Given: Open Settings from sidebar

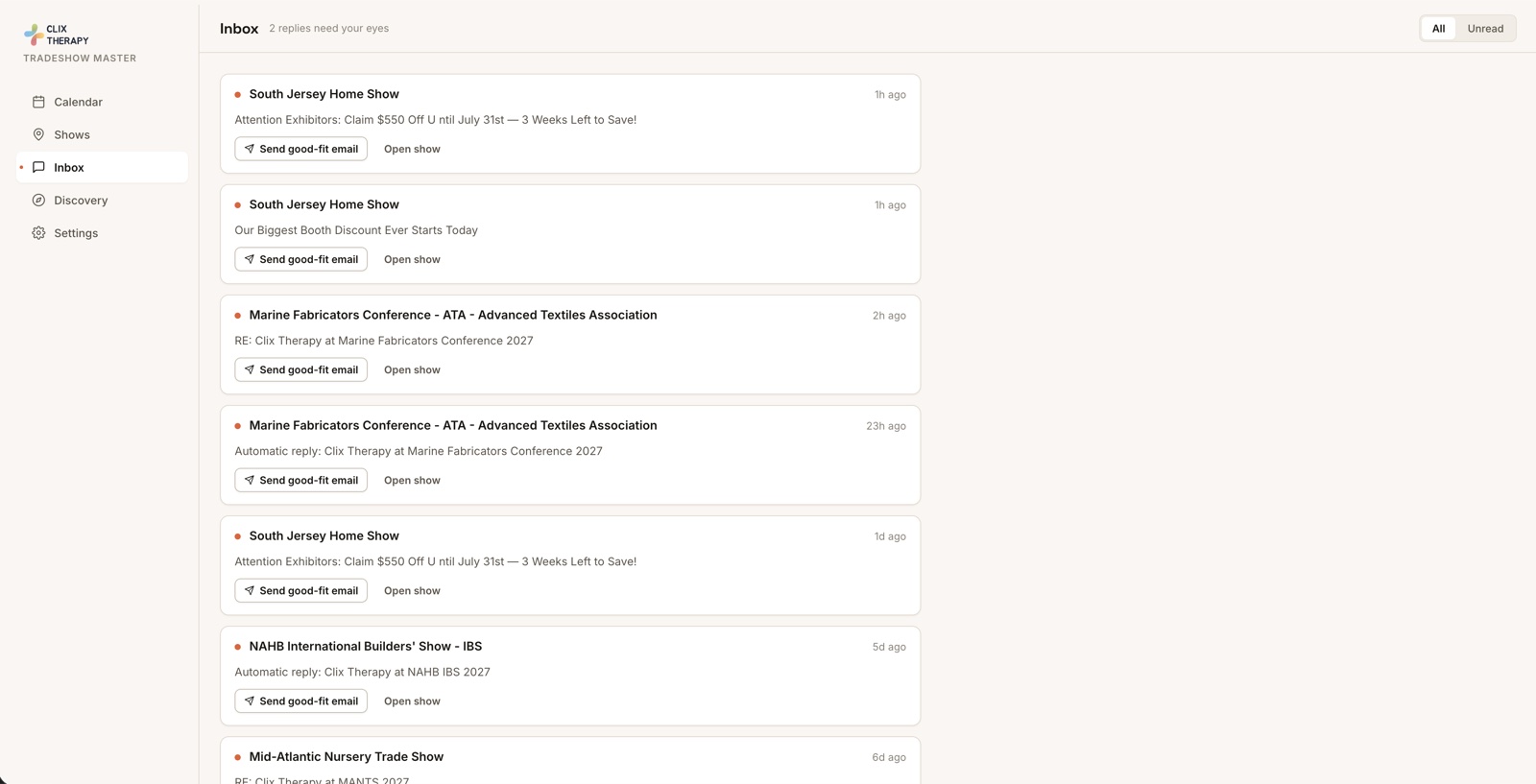Looking at the screenshot, I should click(102, 233).
